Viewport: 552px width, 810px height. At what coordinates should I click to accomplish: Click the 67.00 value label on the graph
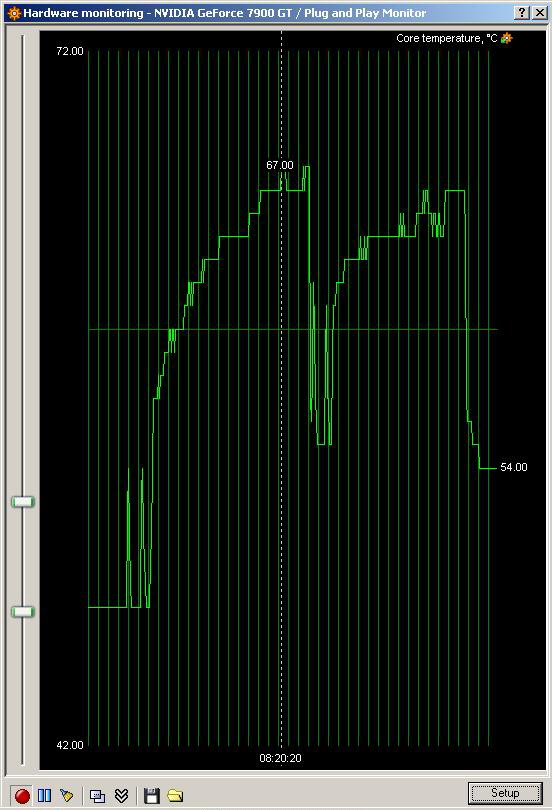click(x=279, y=165)
